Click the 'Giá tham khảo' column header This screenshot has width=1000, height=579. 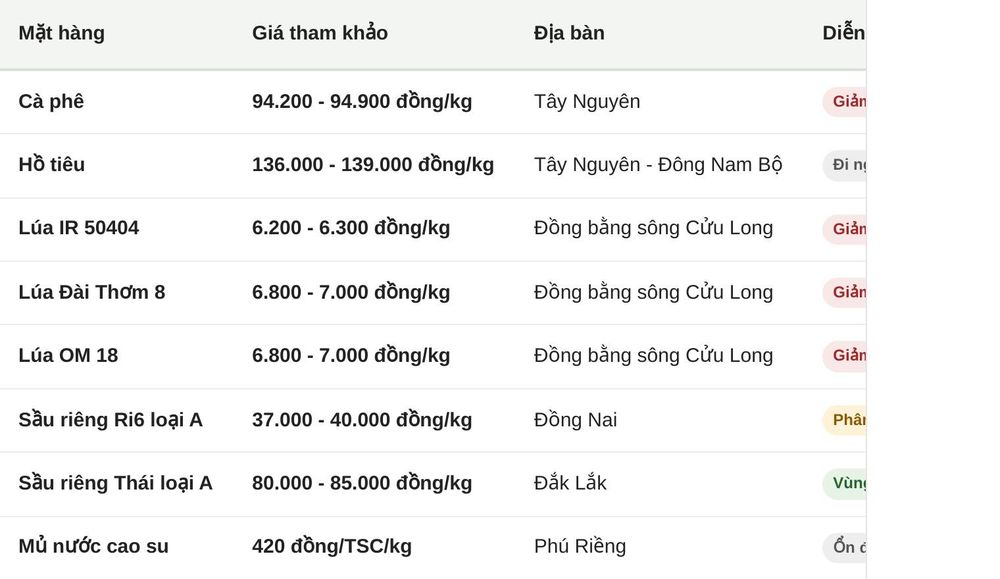coord(320,33)
